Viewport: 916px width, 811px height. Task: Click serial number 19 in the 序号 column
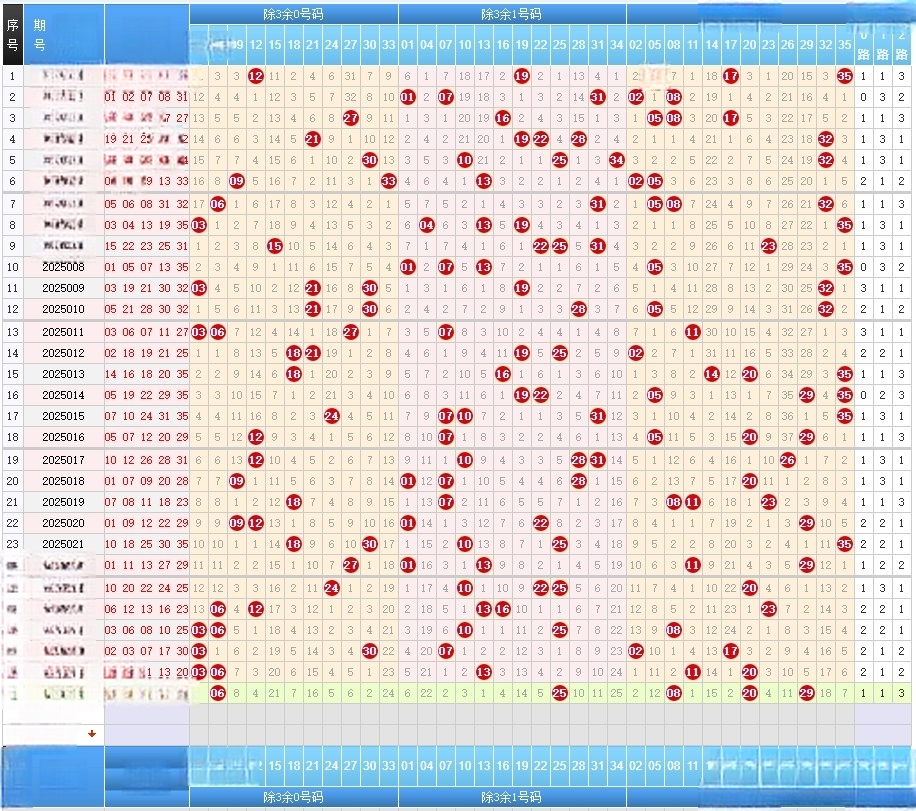click(x=12, y=460)
